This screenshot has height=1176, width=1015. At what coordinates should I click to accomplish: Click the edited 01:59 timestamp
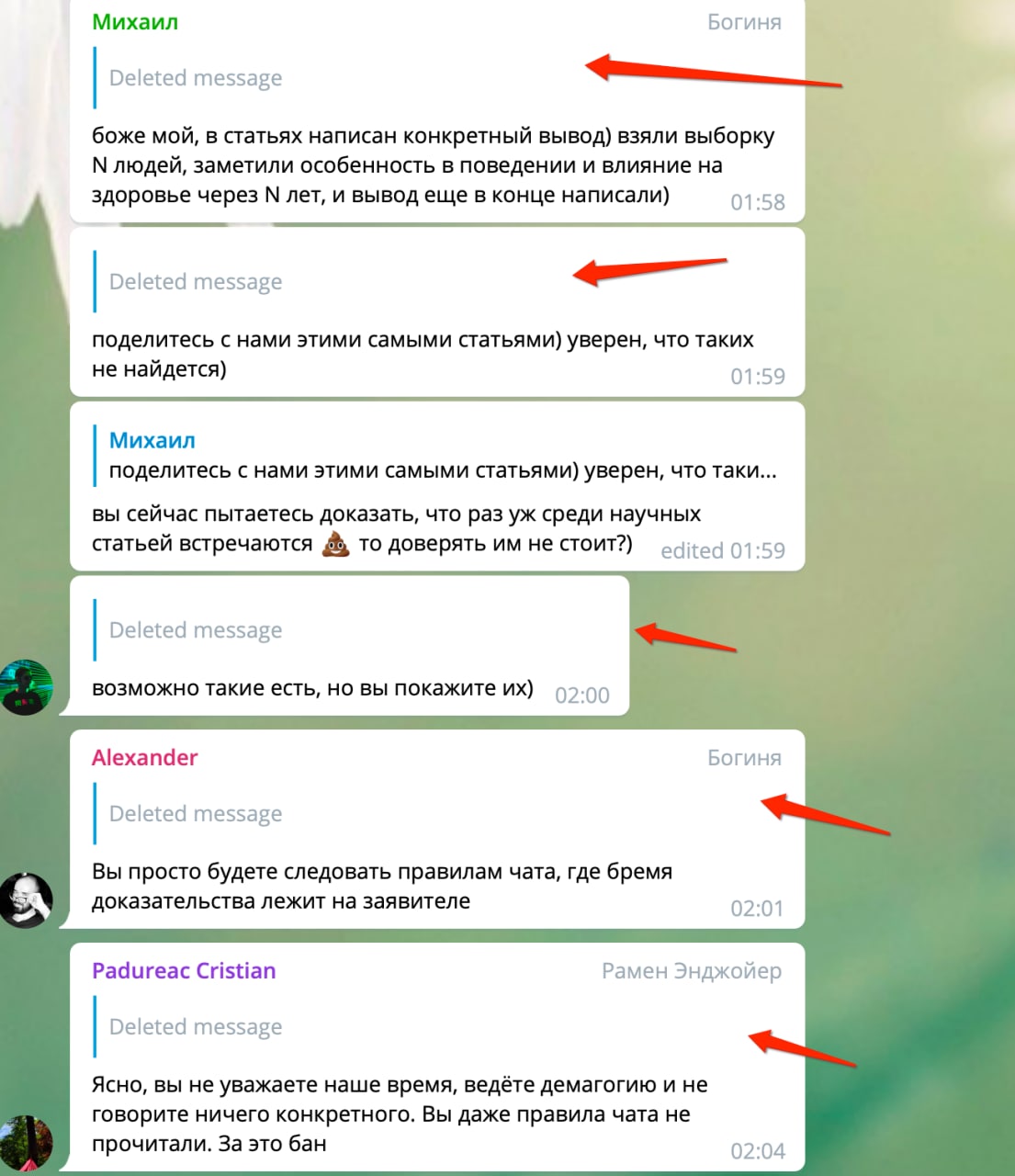click(x=723, y=550)
